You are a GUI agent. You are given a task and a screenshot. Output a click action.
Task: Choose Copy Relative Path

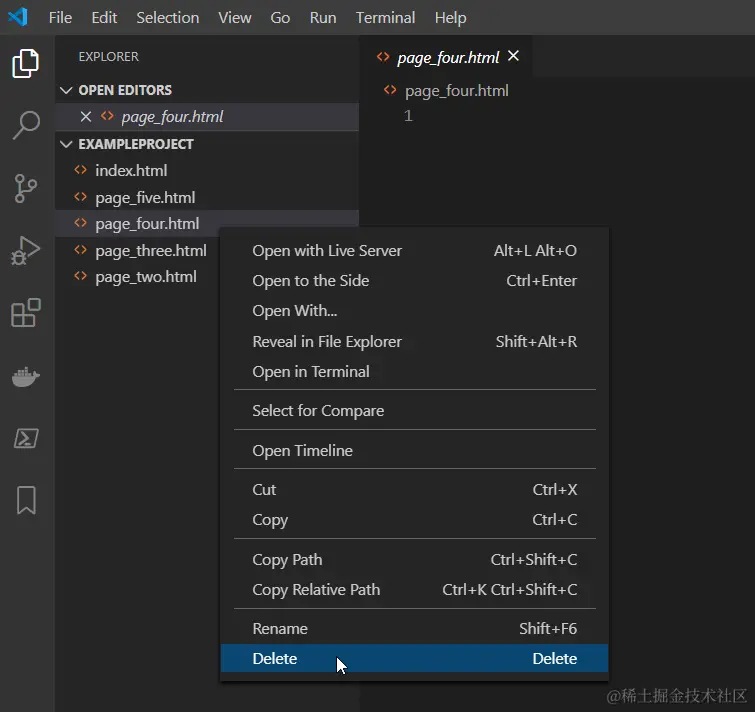(414, 590)
